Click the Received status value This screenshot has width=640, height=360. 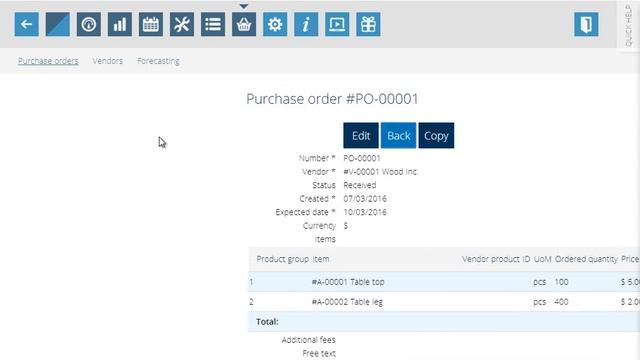point(360,185)
